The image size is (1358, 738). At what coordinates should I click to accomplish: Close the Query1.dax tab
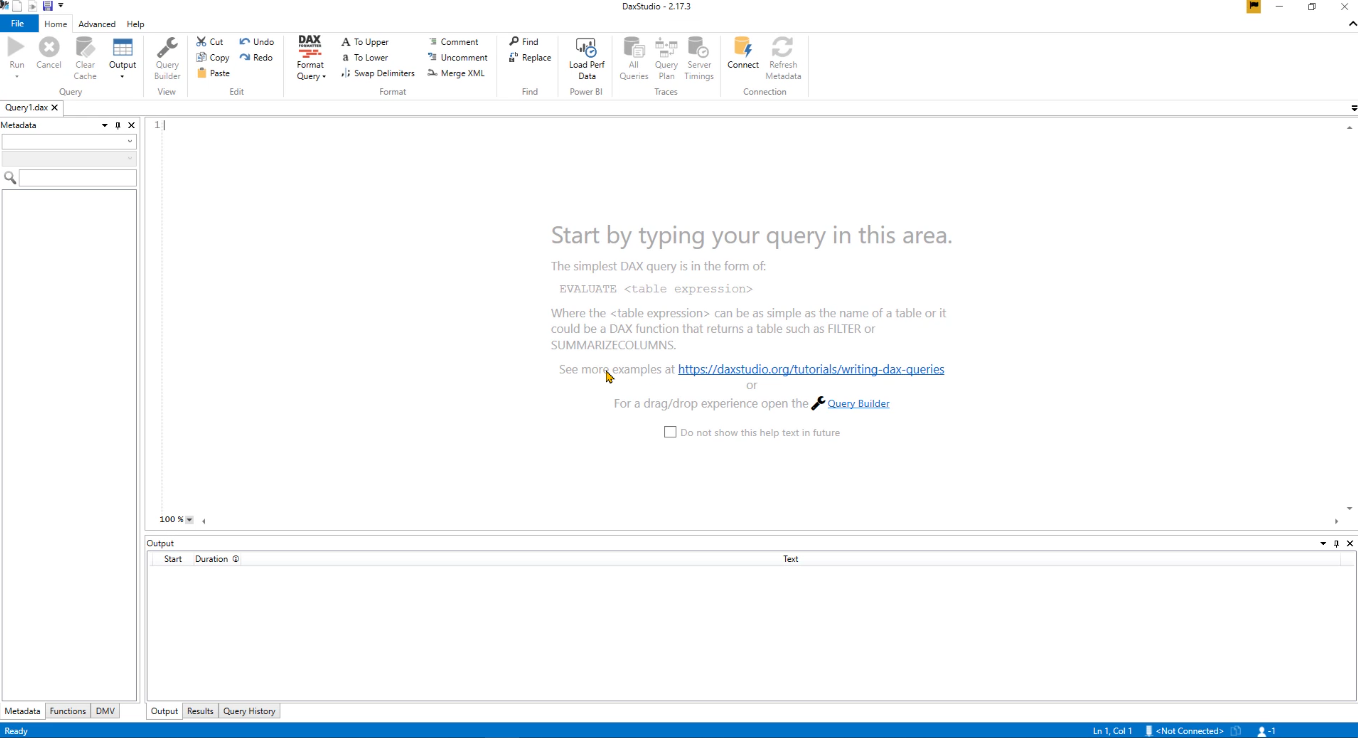[55, 107]
